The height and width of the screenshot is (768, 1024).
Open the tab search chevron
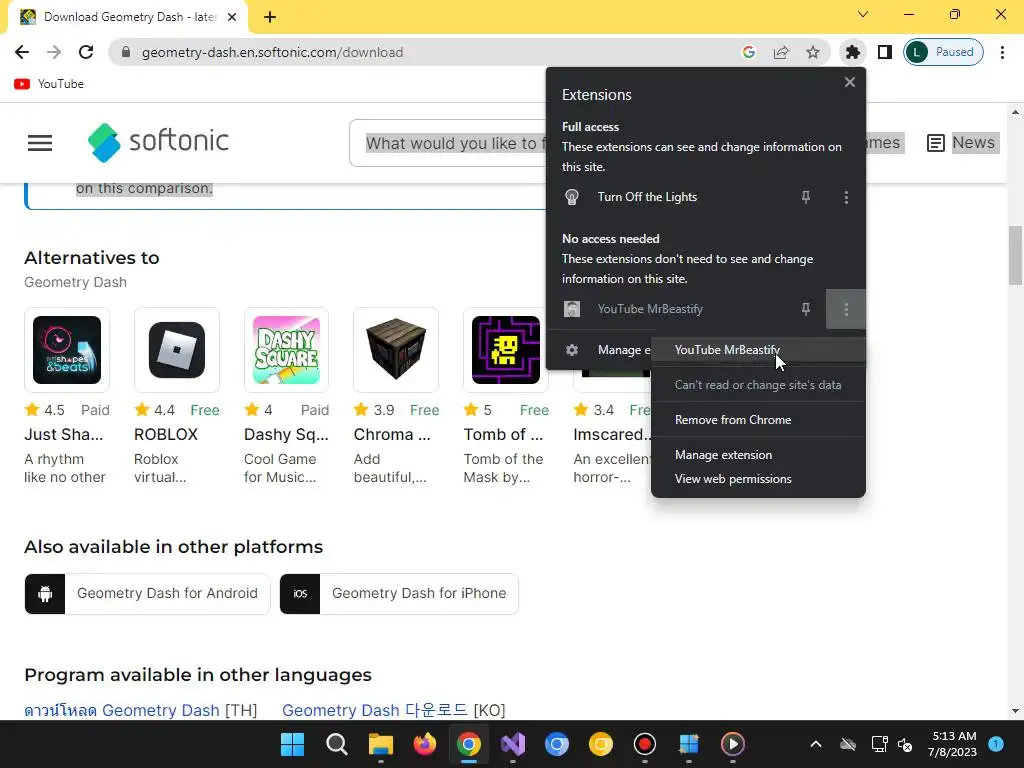[x=863, y=14]
